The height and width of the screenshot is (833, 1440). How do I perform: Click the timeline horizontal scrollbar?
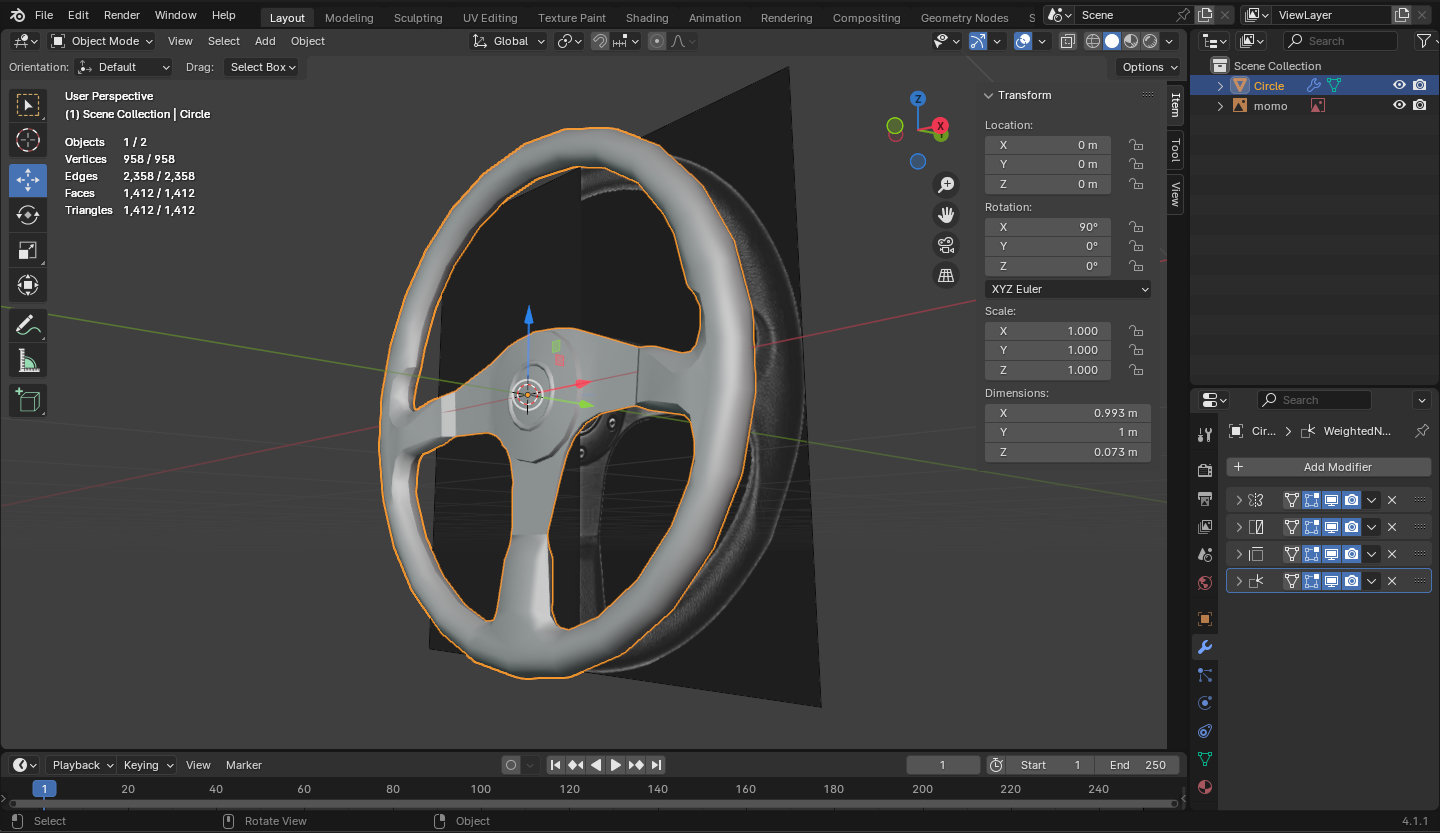590,803
